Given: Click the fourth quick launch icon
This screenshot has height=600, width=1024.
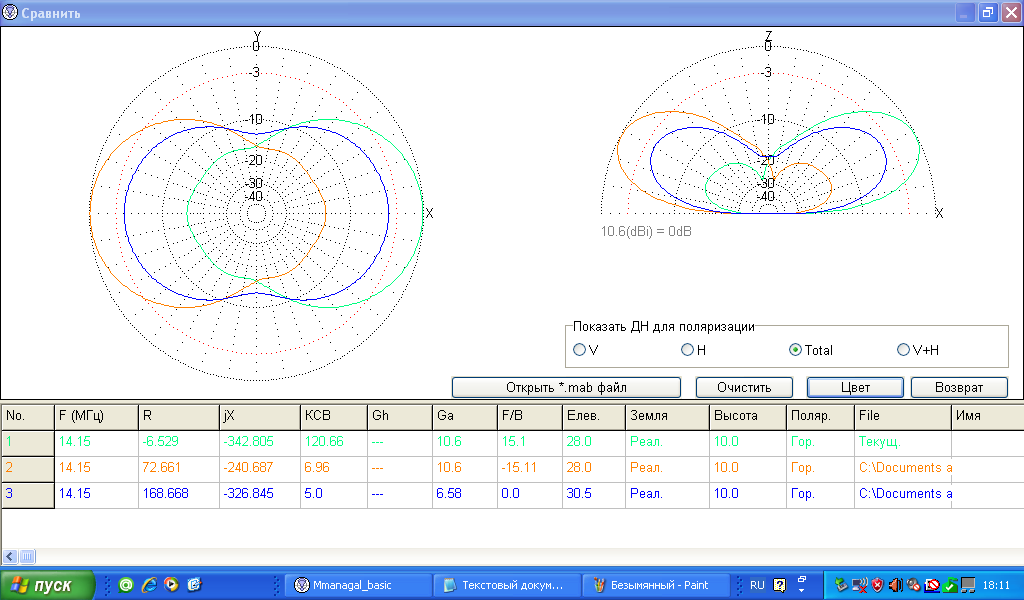Looking at the screenshot, I should 194,585.
